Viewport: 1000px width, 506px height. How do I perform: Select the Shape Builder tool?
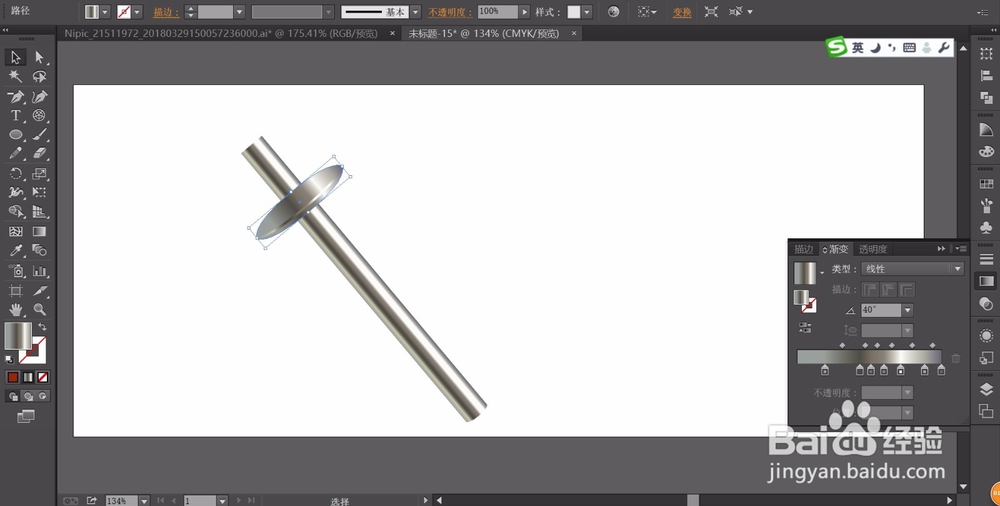[x=15, y=212]
